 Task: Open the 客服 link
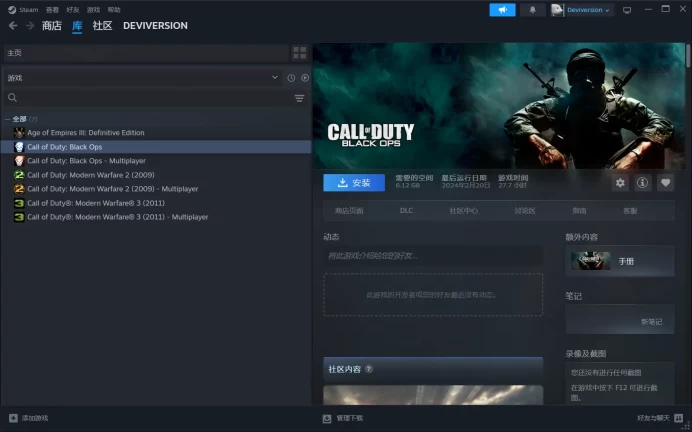630,211
